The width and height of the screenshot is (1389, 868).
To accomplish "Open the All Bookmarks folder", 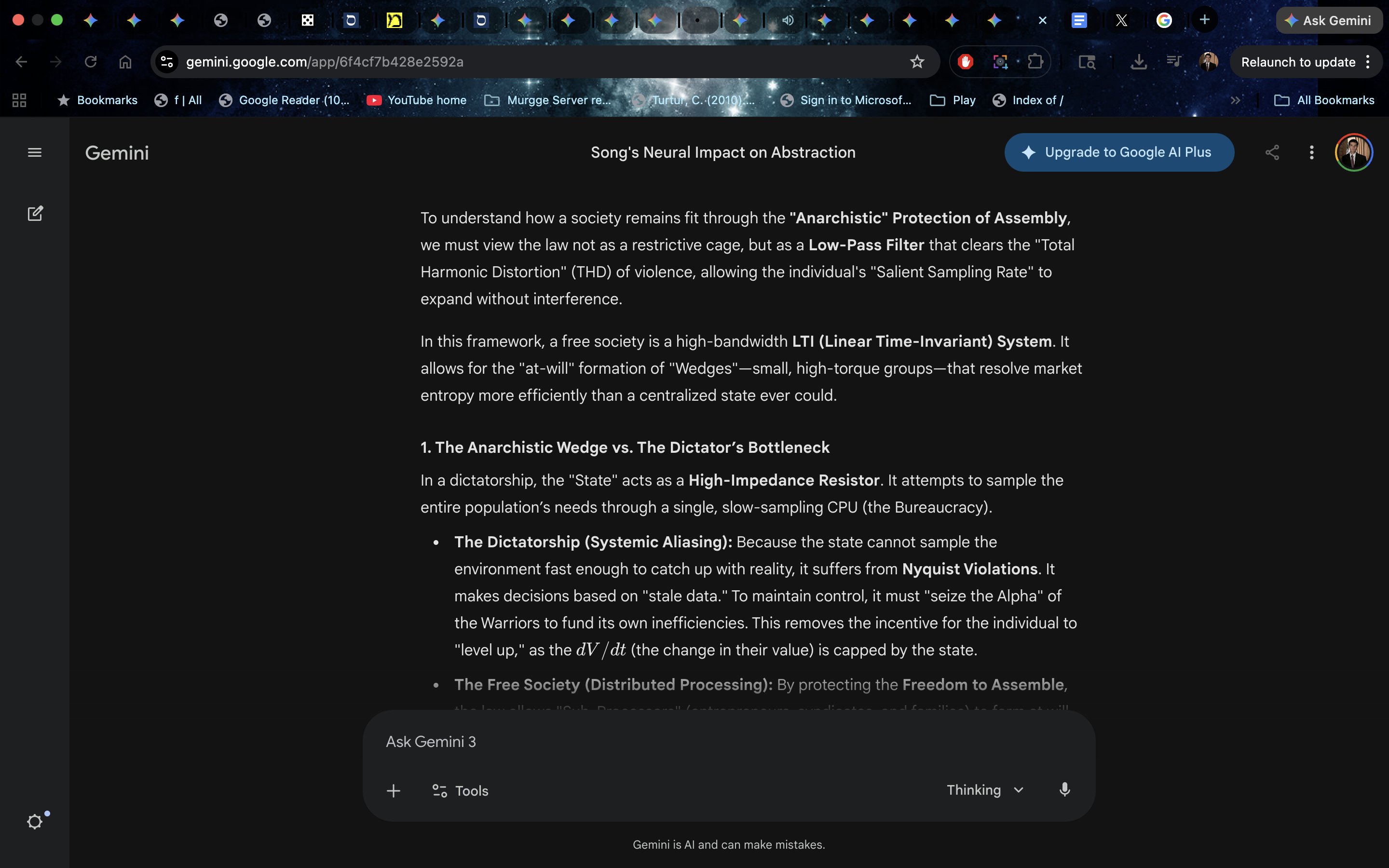I will click(1325, 100).
